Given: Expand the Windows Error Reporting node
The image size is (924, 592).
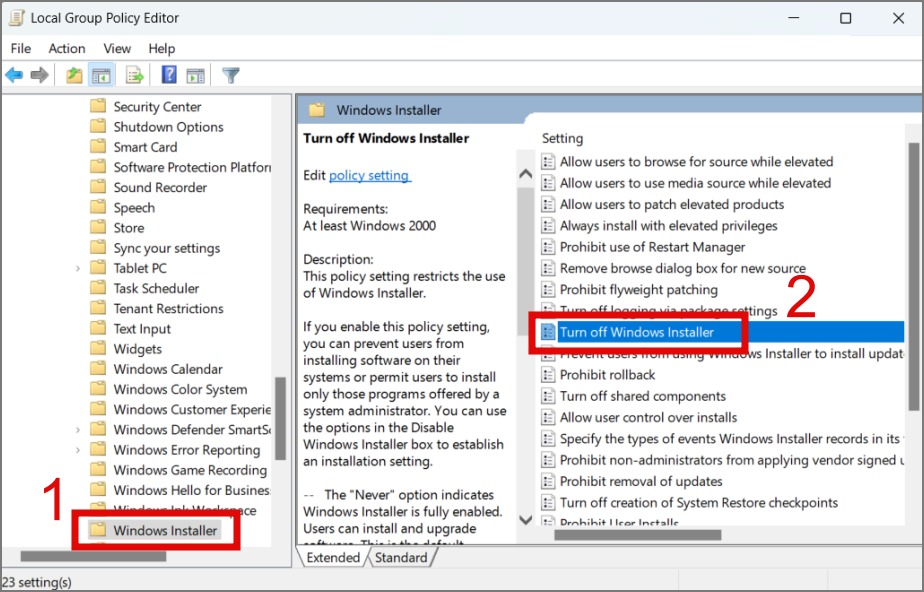Looking at the screenshot, I should [x=78, y=450].
